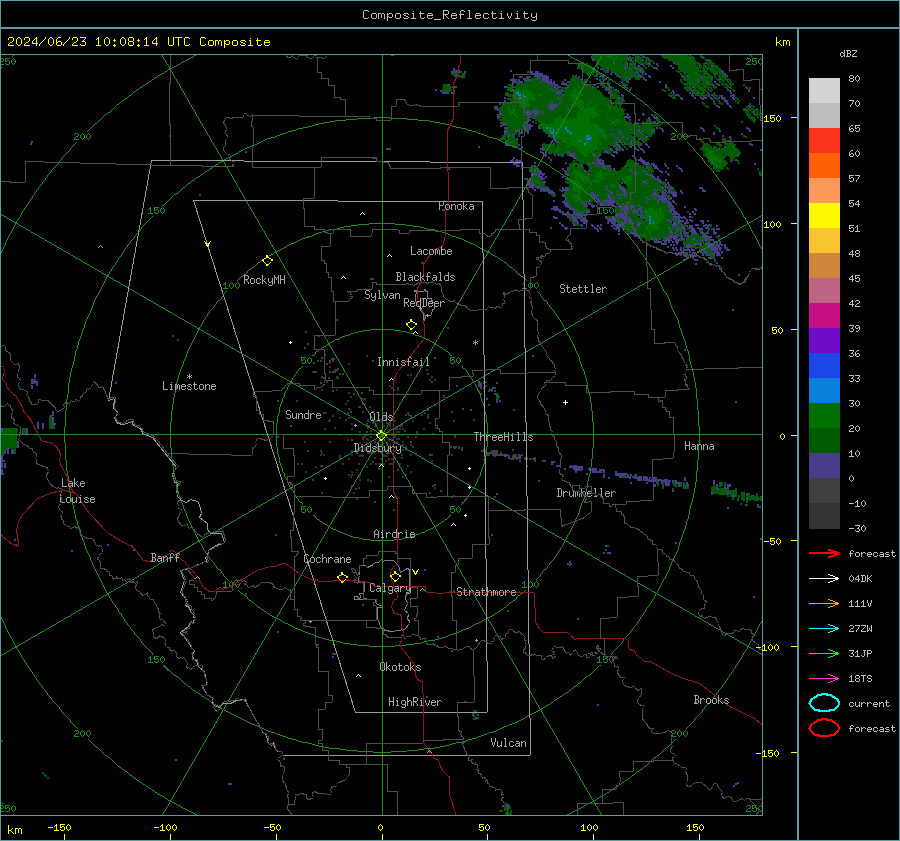
Task: Click the ThreeHills town label
Action: click(503, 437)
